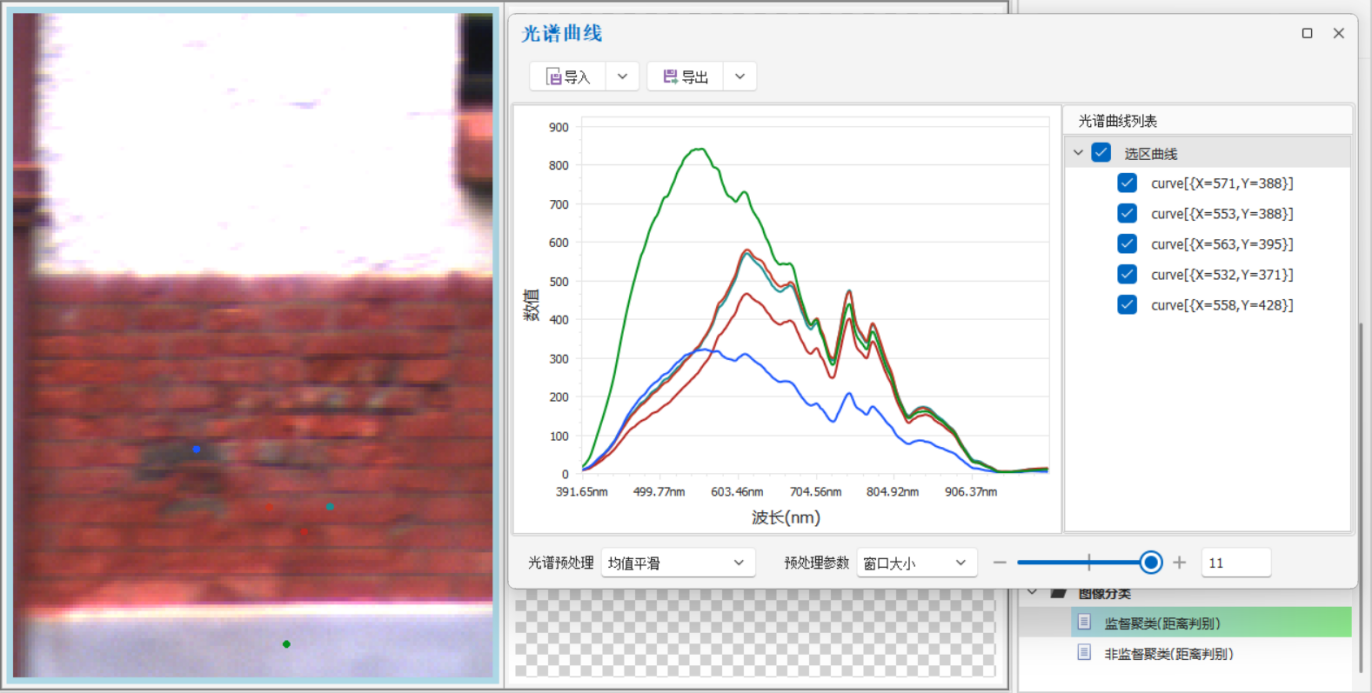Open the 窗口大小 parameter dropdown
The width and height of the screenshot is (1372, 693).
(x=916, y=563)
